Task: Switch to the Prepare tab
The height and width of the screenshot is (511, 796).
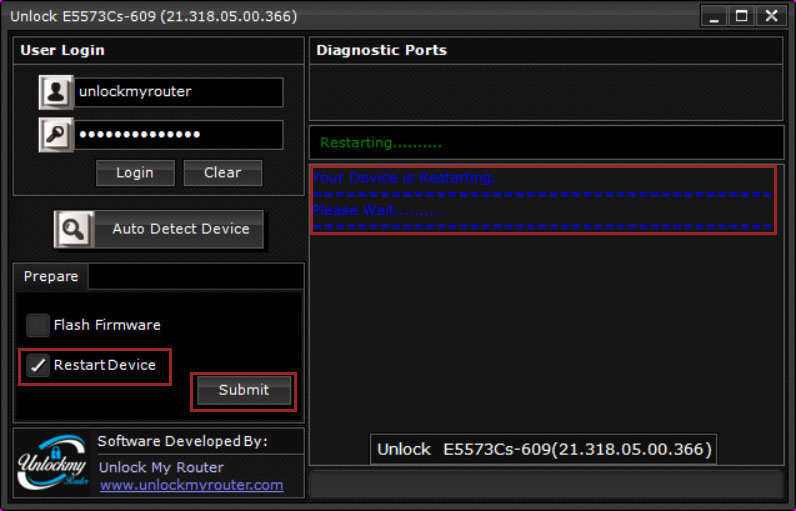Action: (51, 277)
